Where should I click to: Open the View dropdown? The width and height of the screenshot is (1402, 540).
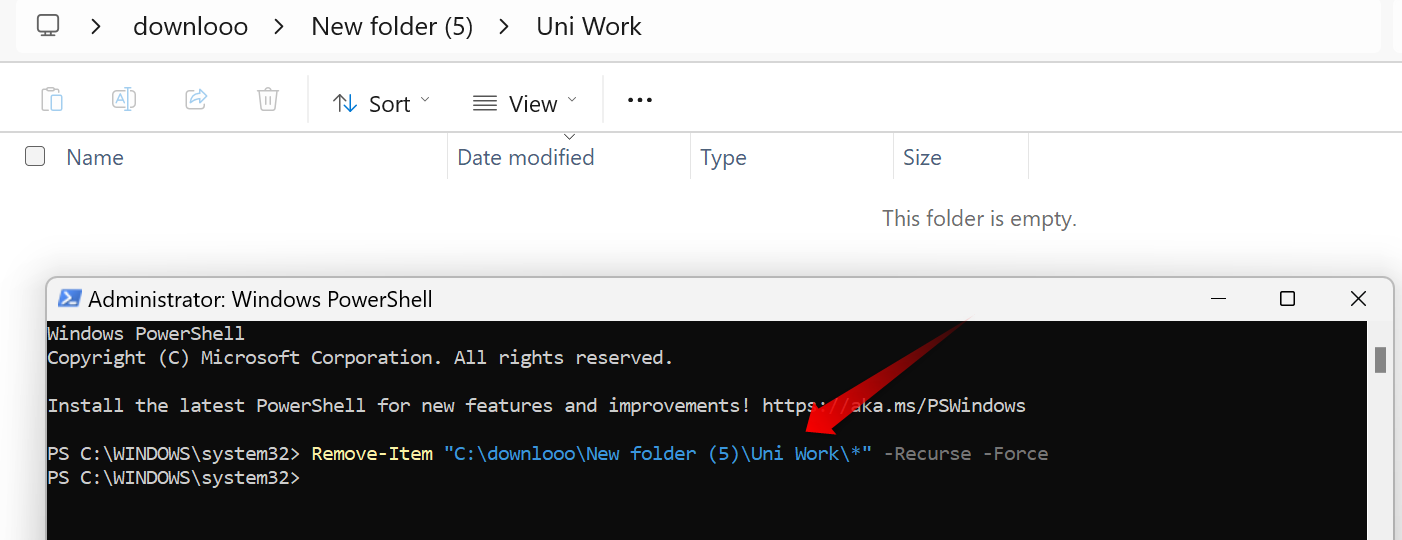525,103
